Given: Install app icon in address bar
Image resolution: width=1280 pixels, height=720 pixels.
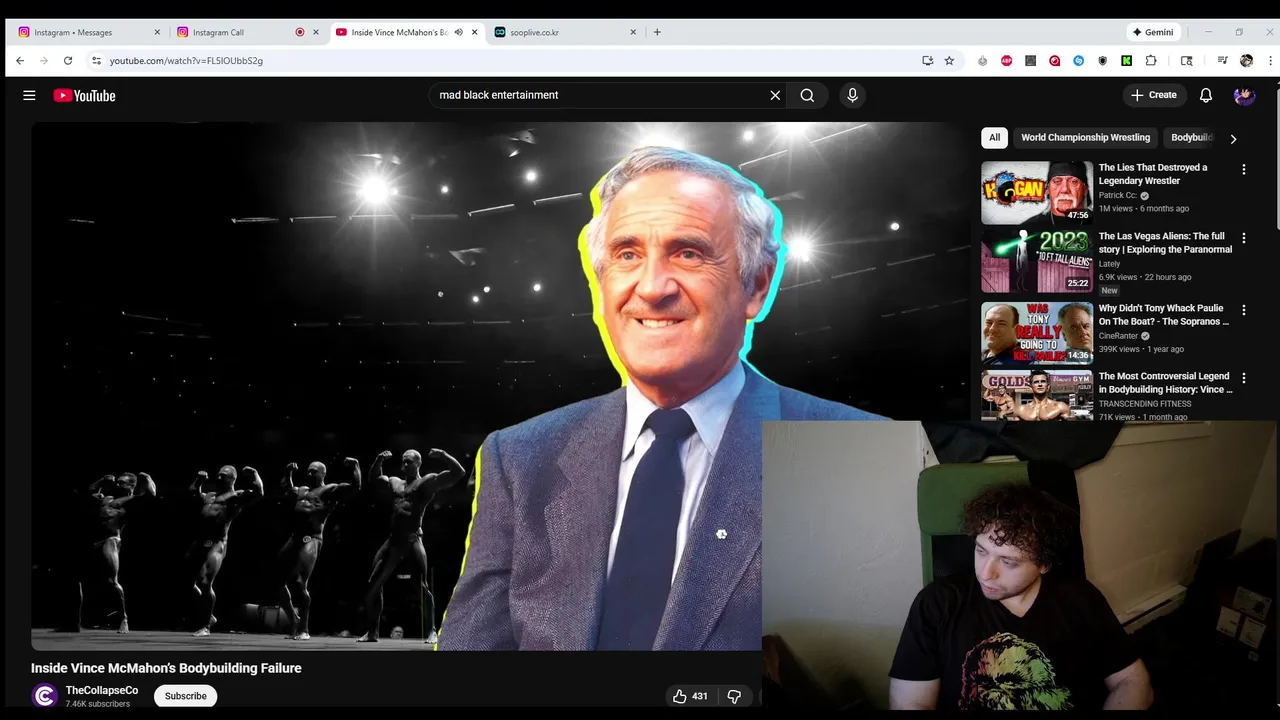Looking at the screenshot, I should 928,60.
